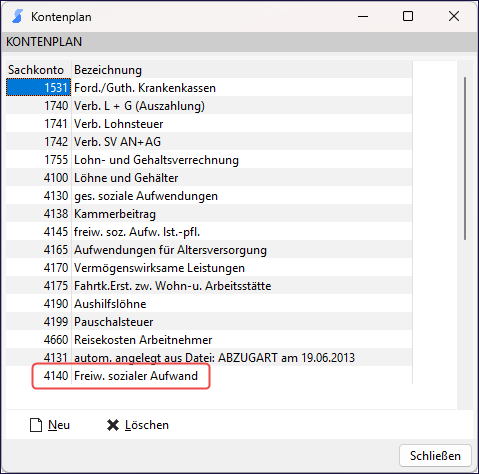Click the Schließen button
Image resolution: width=479 pixels, height=474 pixels.
click(x=435, y=456)
